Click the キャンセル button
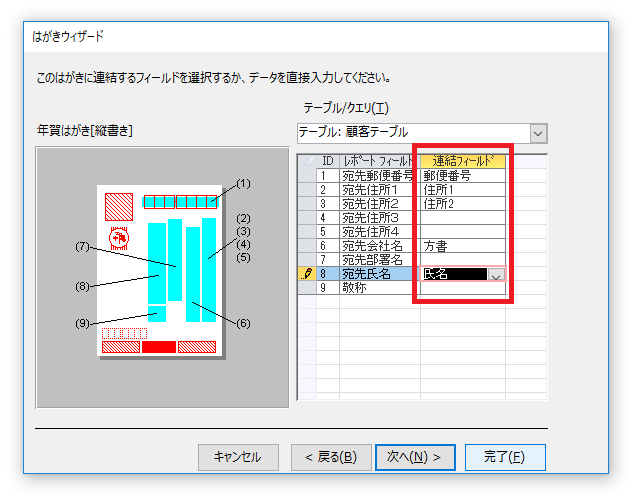This screenshot has width=636, height=498. (x=238, y=457)
